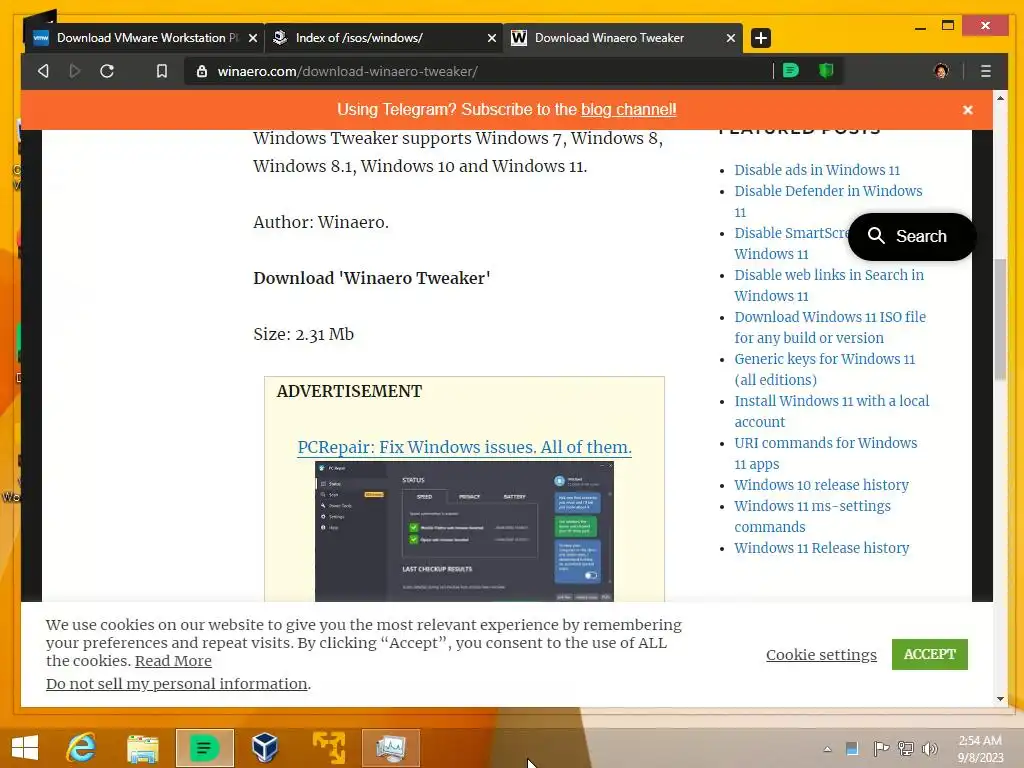Open the browser hamburger menu
Viewport: 1024px width, 768px height.
(985, 71)
